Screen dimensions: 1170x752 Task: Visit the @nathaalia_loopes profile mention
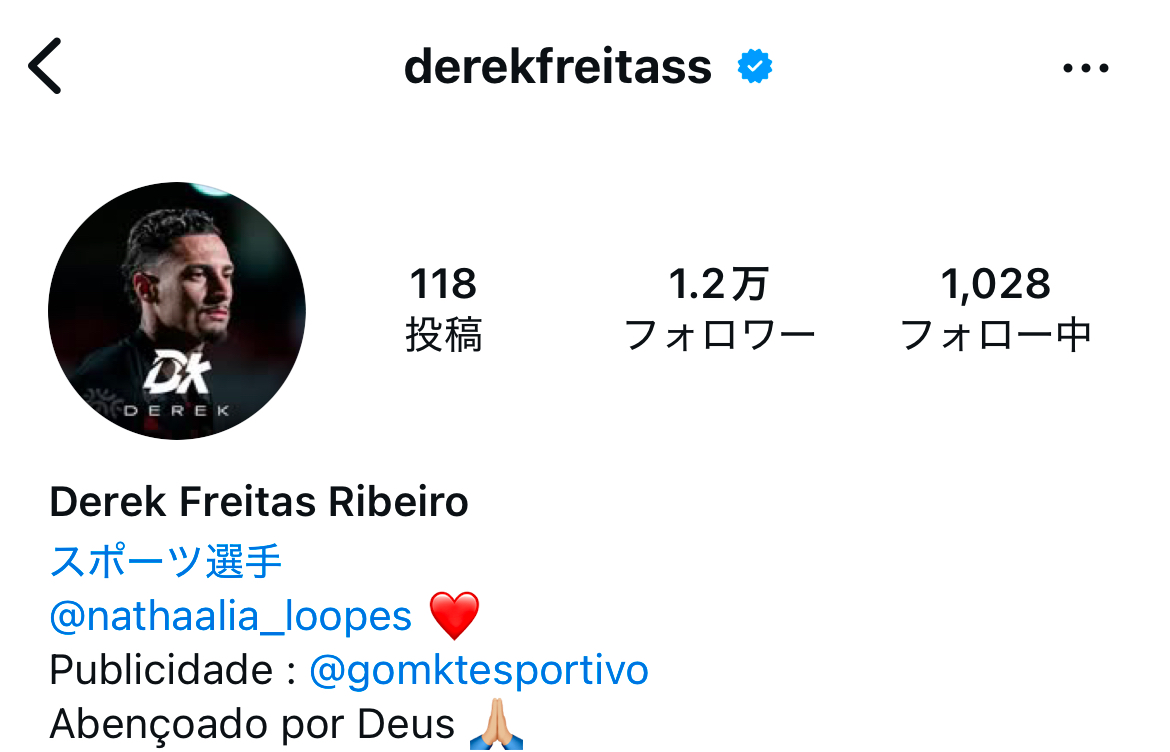pos(231,616)
